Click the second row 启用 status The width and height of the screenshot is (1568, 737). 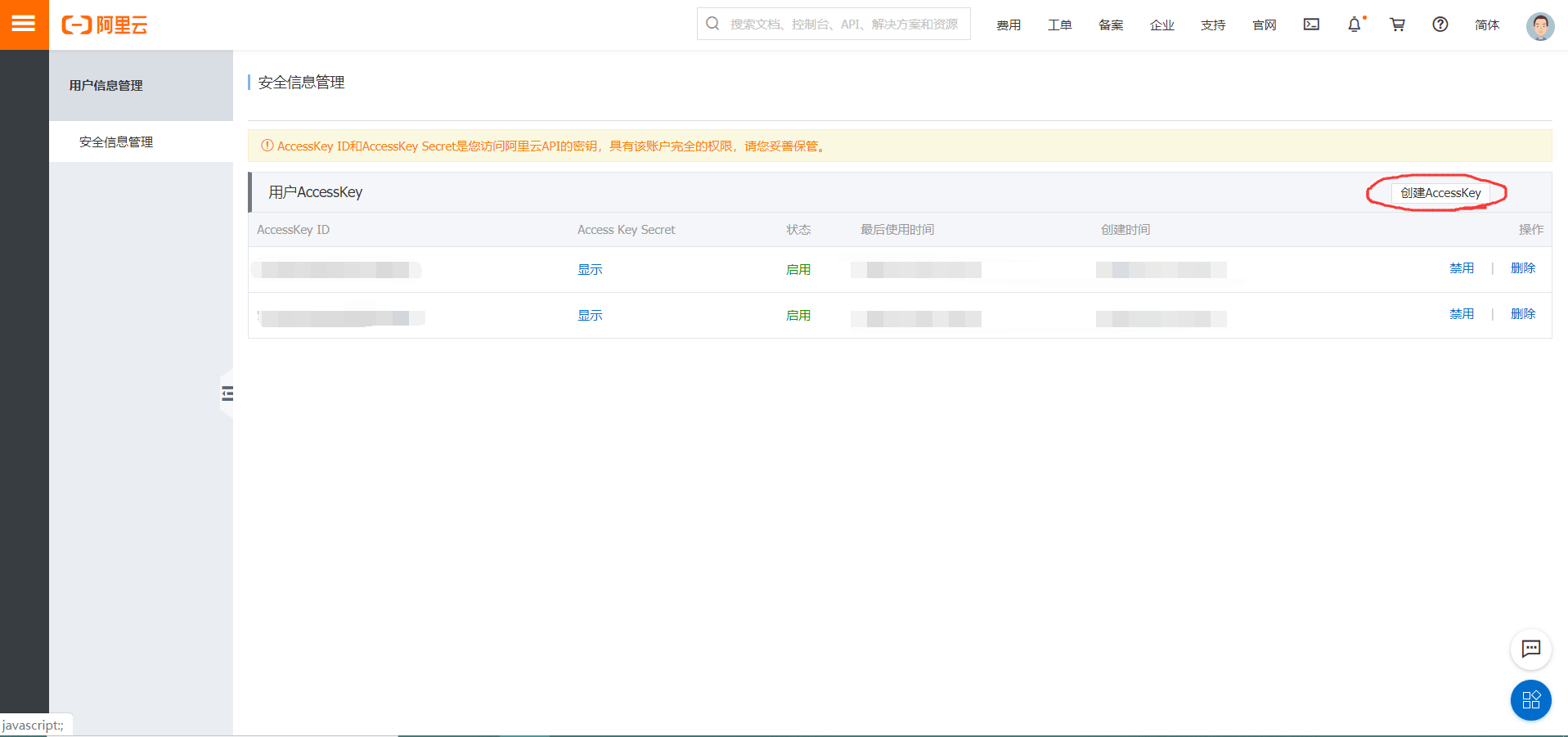tap(798, 315)
